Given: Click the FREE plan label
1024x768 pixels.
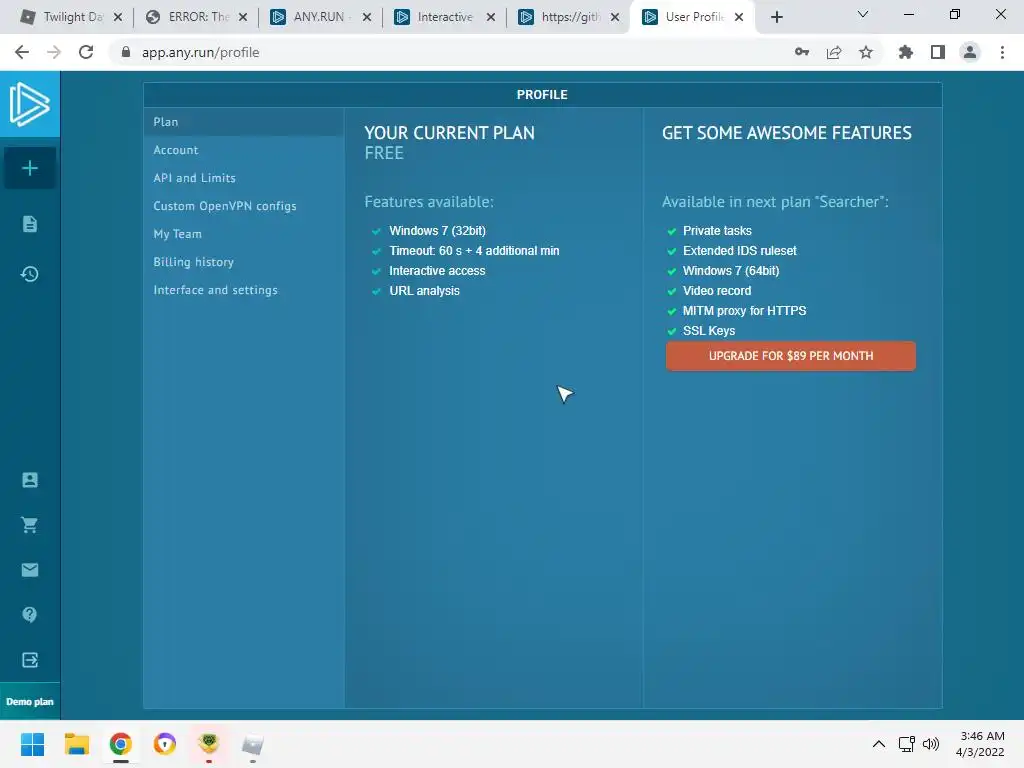Looking at the screenshot, I should [x=384, y=153].
